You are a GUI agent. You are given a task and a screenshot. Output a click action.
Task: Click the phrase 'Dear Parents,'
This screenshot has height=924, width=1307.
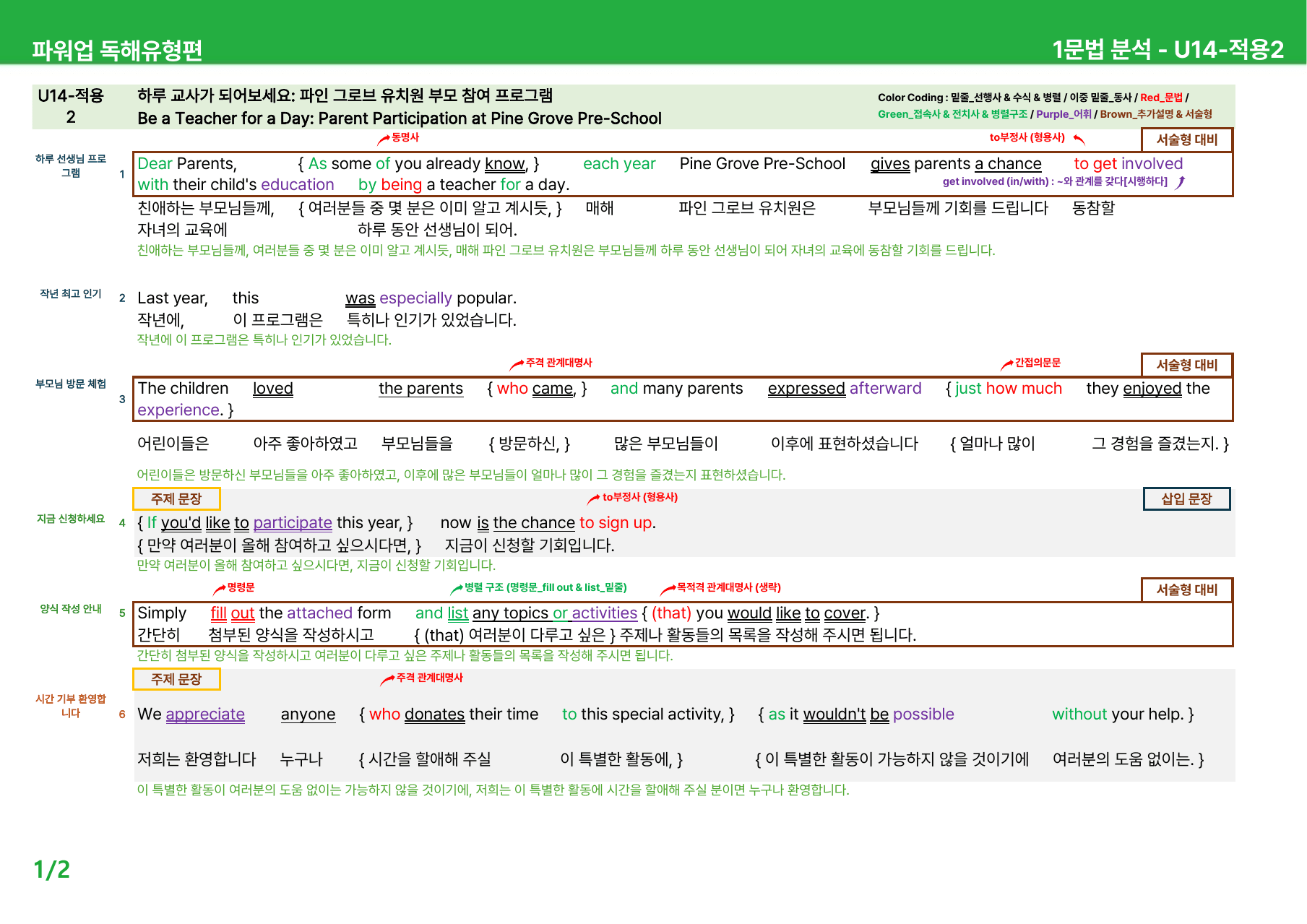[x=187, y=164]
